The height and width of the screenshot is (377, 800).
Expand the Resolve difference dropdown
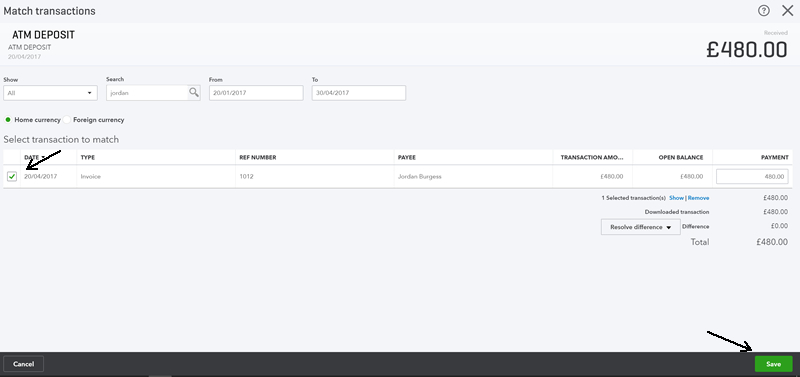(640, 227)
